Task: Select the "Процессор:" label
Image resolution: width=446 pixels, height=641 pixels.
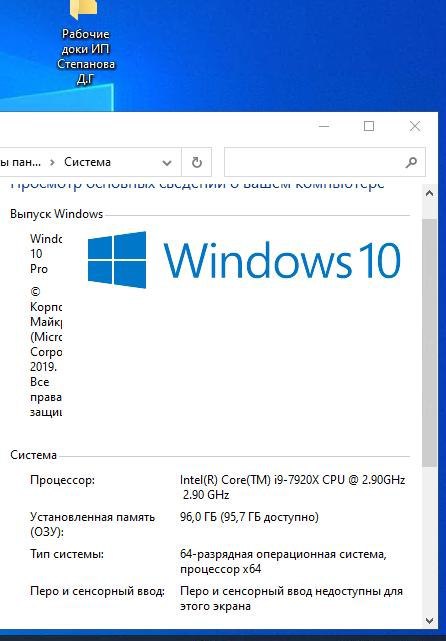Action: [62, 480]
